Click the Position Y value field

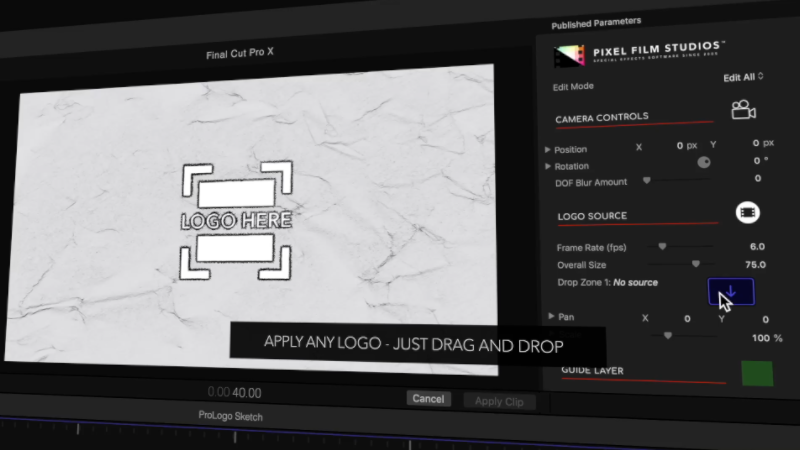click(x=763, y=143)
